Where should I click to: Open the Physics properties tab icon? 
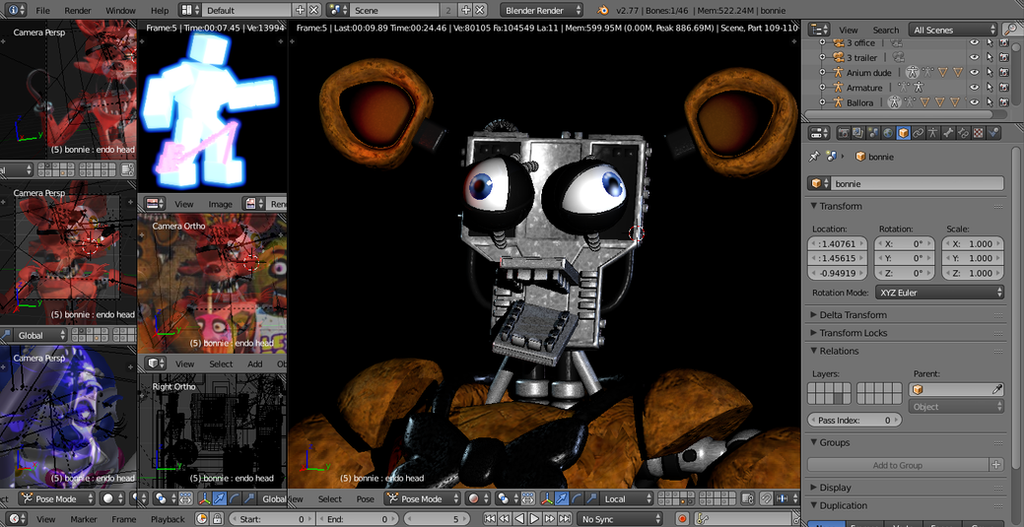(x=993, y=133)
